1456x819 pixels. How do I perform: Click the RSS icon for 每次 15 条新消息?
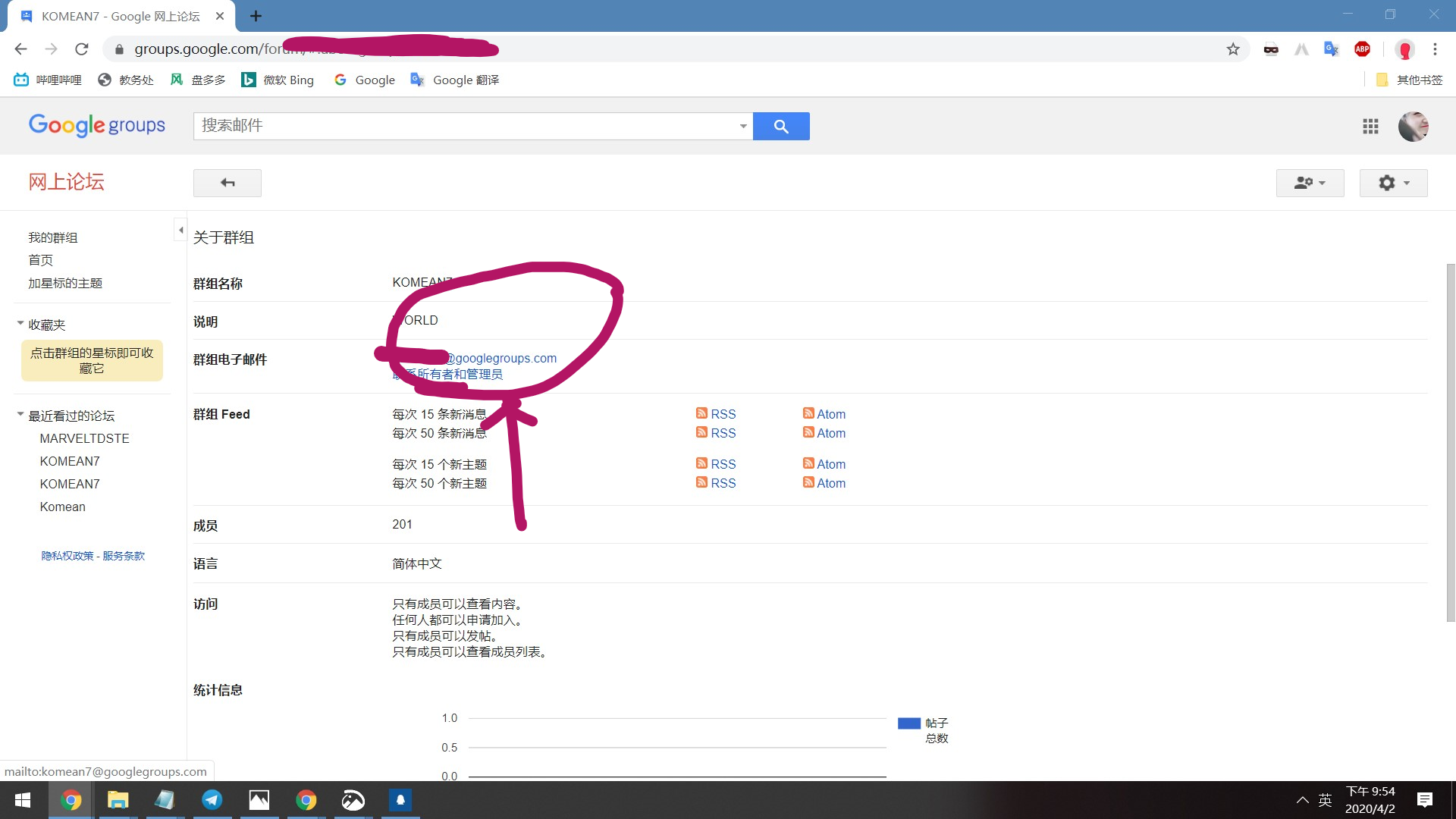[x=702, y=413]
